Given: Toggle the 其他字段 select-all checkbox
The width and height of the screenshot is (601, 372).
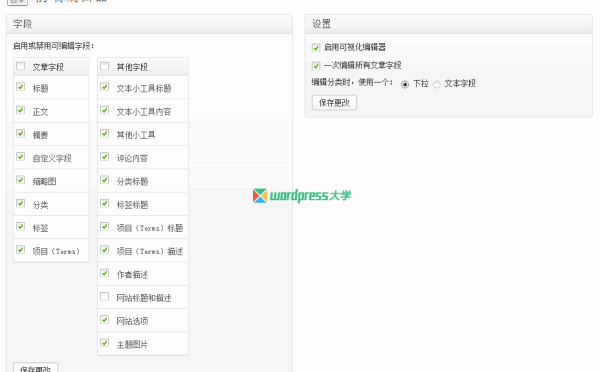Looking at the screenshot, I should pos(105,66).
